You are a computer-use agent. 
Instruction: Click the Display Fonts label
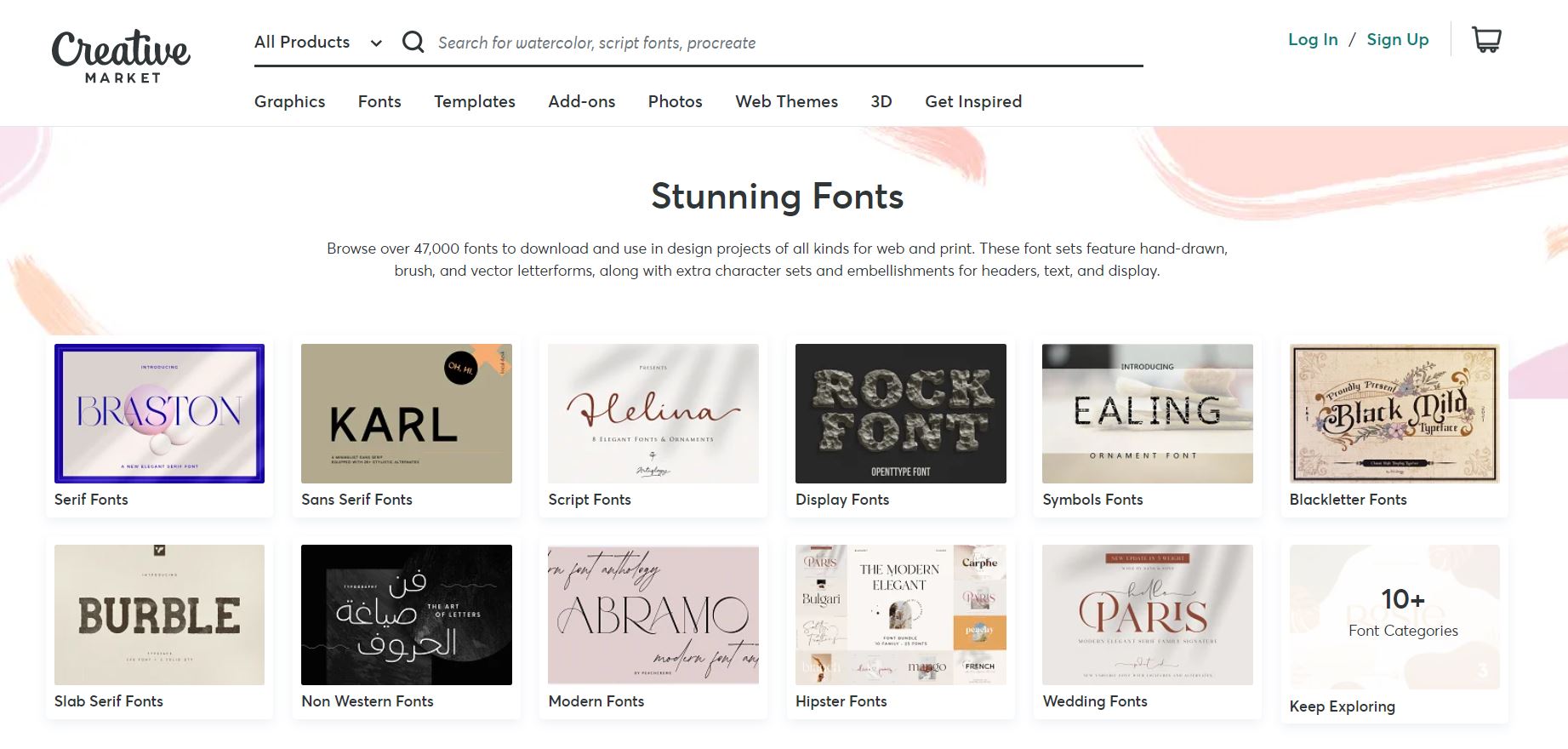(842, 500)
